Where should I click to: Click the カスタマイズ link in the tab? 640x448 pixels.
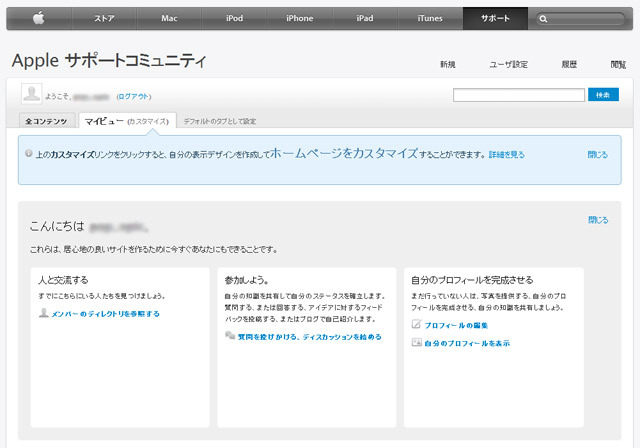coord(148,122)
